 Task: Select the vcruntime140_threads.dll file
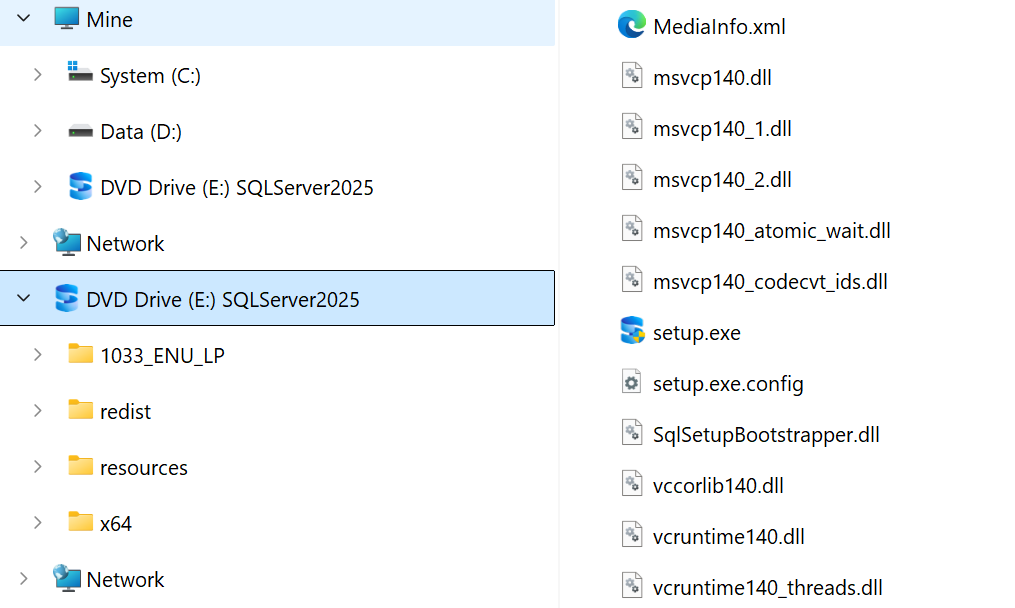767,588
